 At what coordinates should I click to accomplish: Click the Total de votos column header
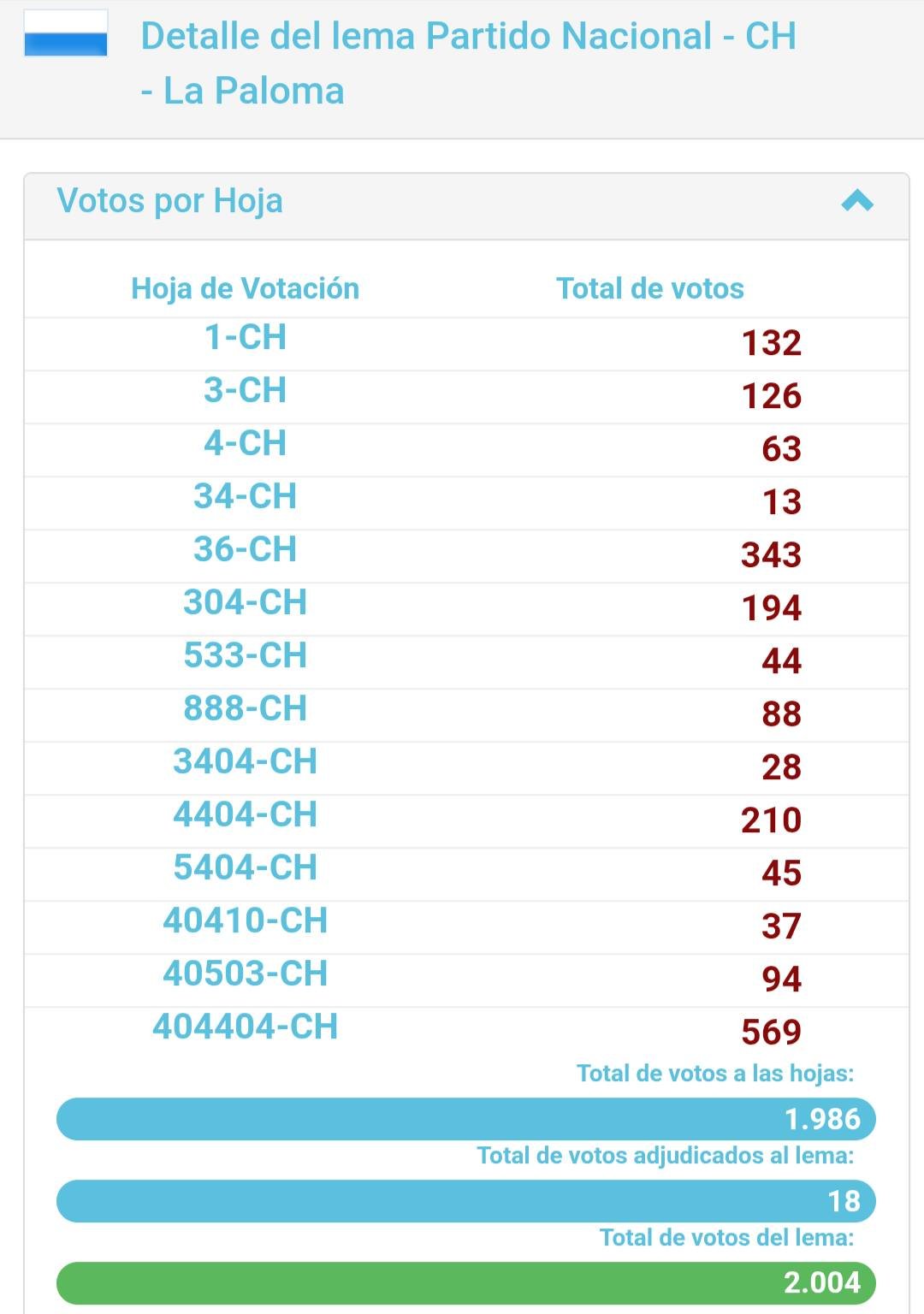coord(650,288)
